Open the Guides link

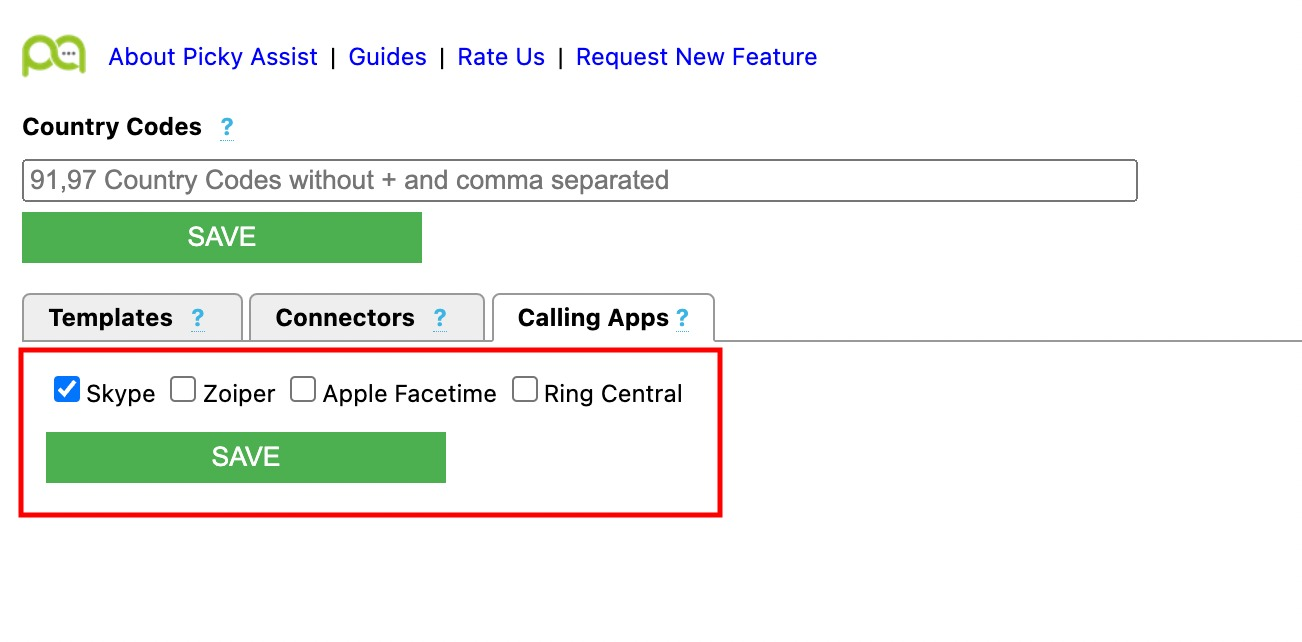(388, 57)
